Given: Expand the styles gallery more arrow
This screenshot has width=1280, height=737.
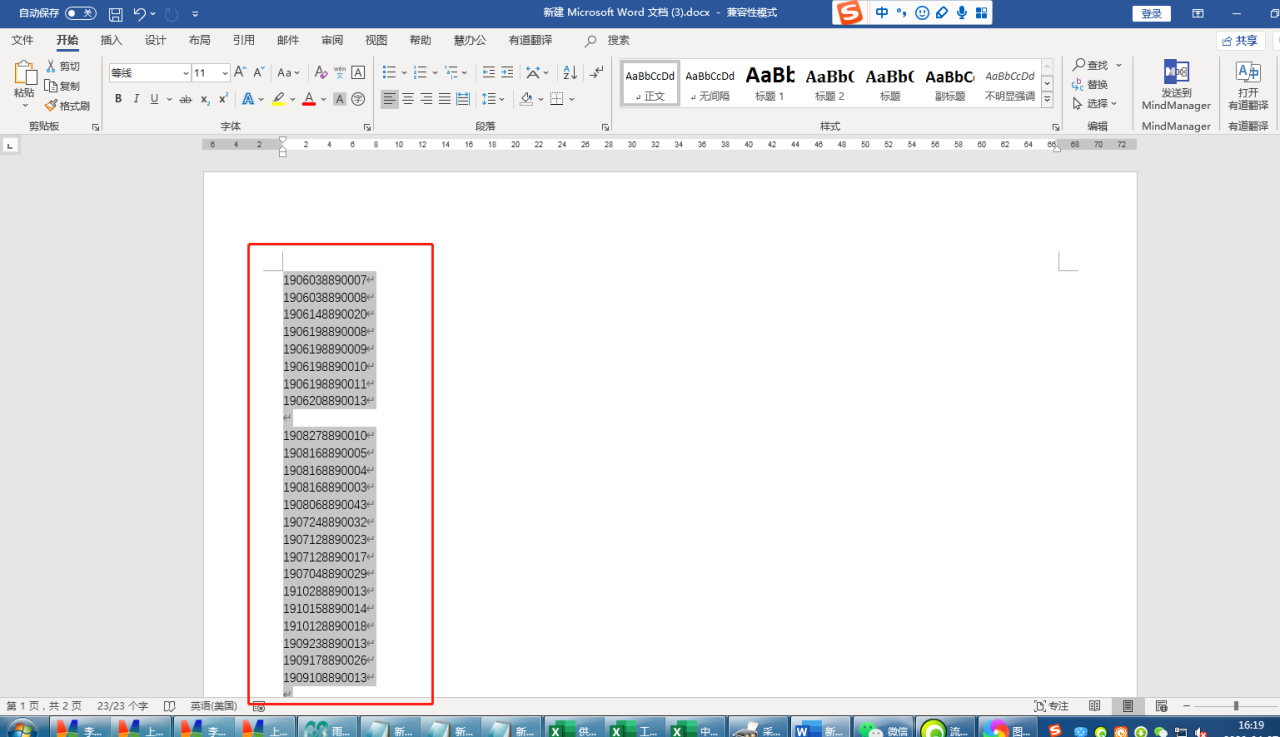Looking at the screenshot, I should [x=1047, y=100].
